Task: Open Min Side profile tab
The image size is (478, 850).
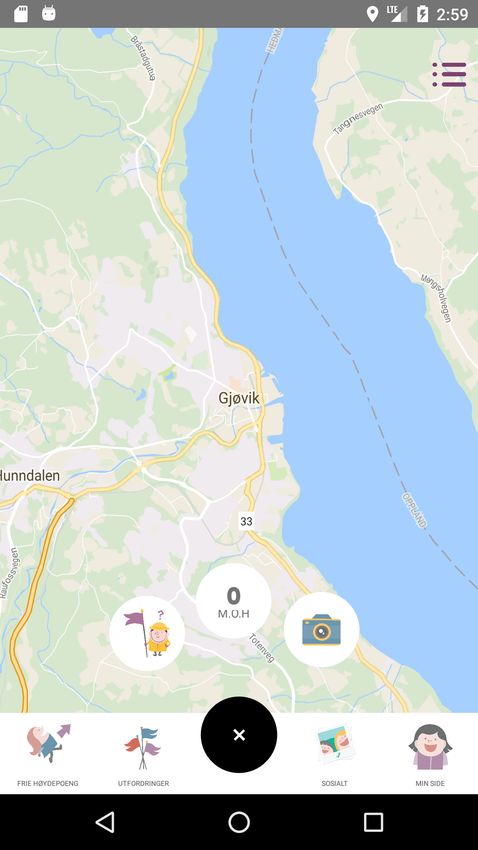Action: coord(430,755)
